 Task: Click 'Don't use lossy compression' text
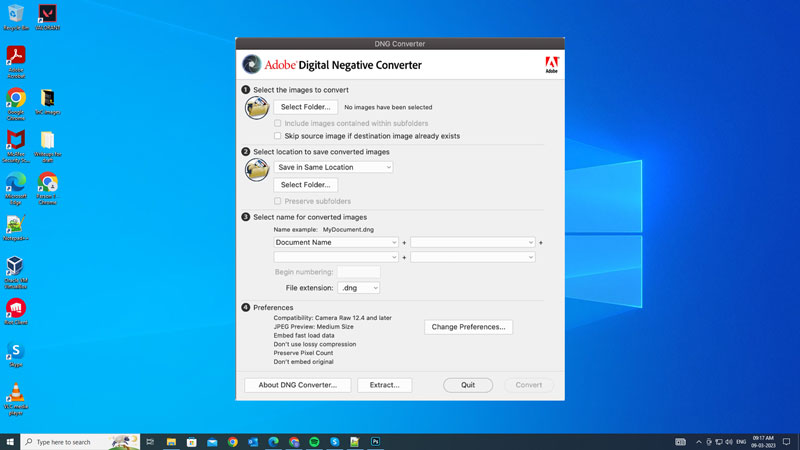click(x=315, y=344)
